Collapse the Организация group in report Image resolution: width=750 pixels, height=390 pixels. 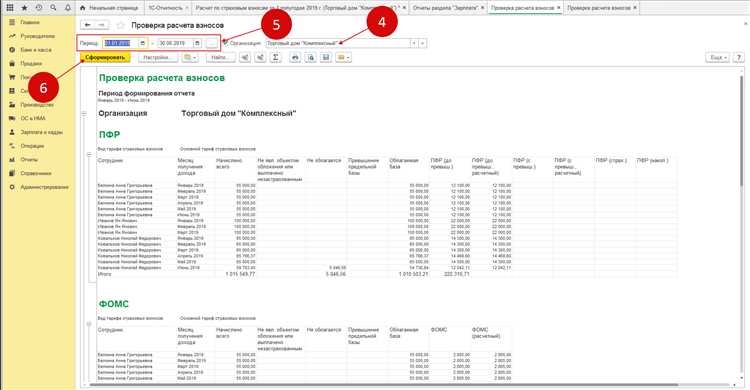tap(84, 114)
